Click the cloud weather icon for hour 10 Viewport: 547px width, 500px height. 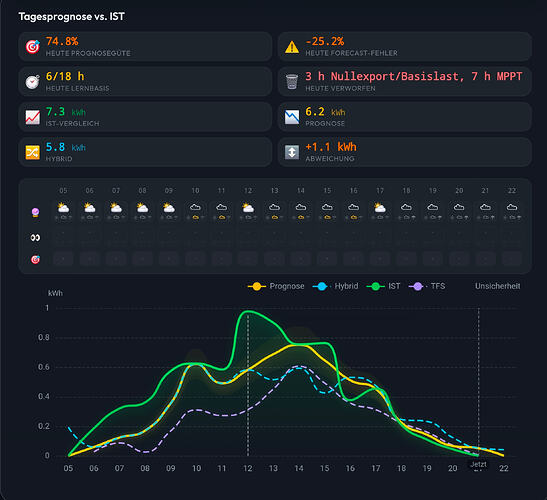pos(195,207)
